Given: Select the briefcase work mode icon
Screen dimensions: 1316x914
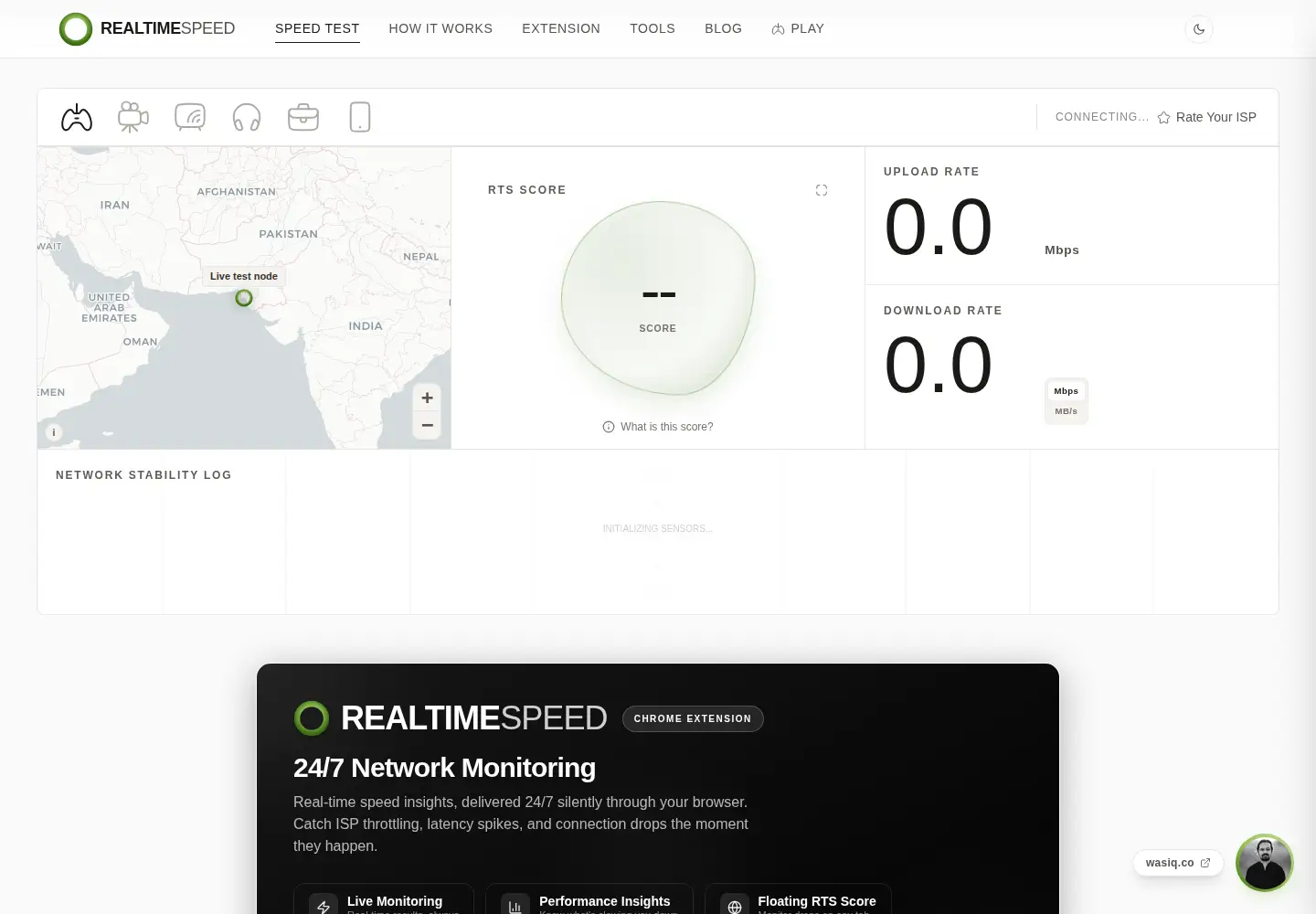Looking at the screenshot, I should (303, 117).
